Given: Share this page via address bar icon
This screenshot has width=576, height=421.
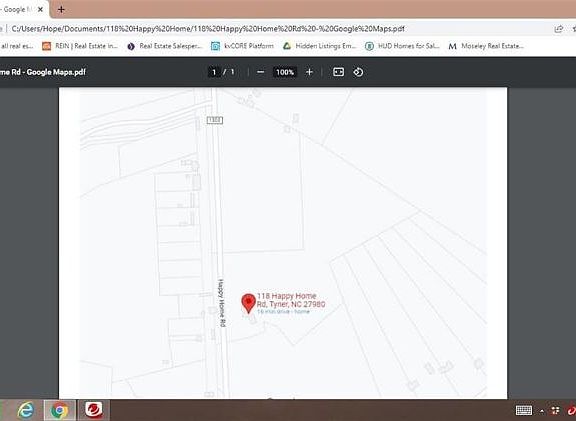Looking at the screenshot, I should click(x=558, y=29).
